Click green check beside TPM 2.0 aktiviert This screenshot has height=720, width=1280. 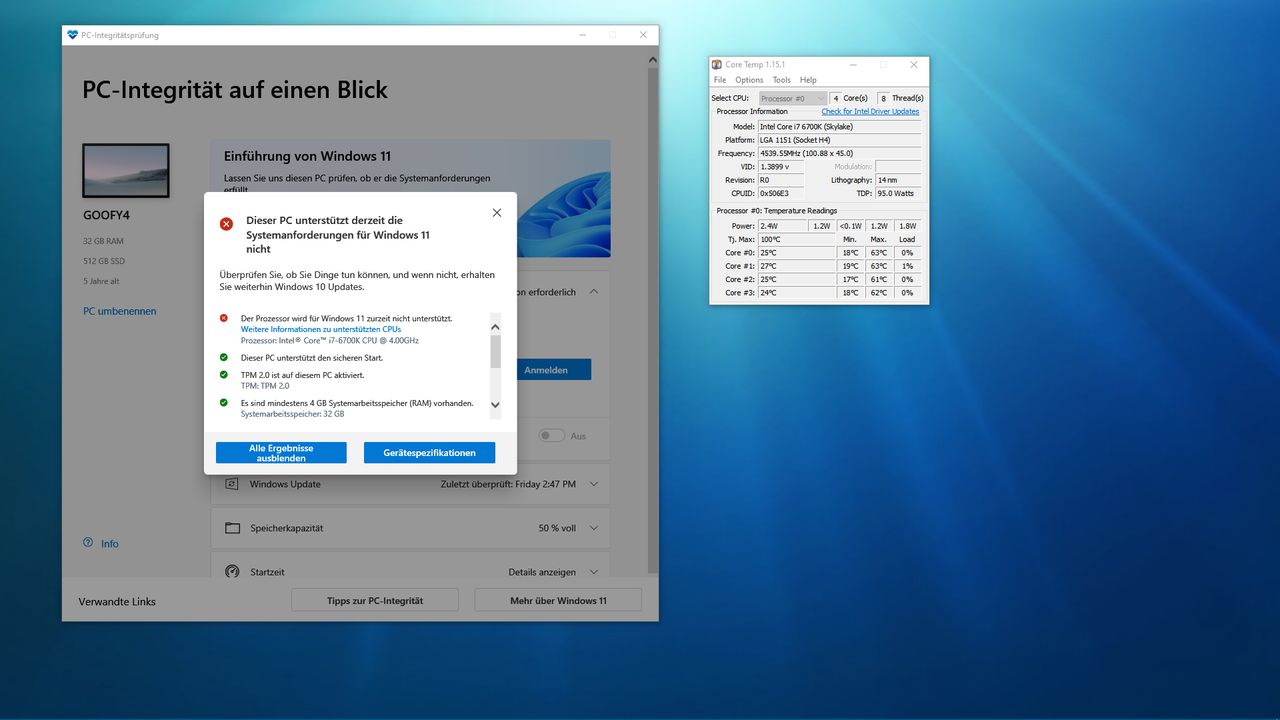point(224,375)
